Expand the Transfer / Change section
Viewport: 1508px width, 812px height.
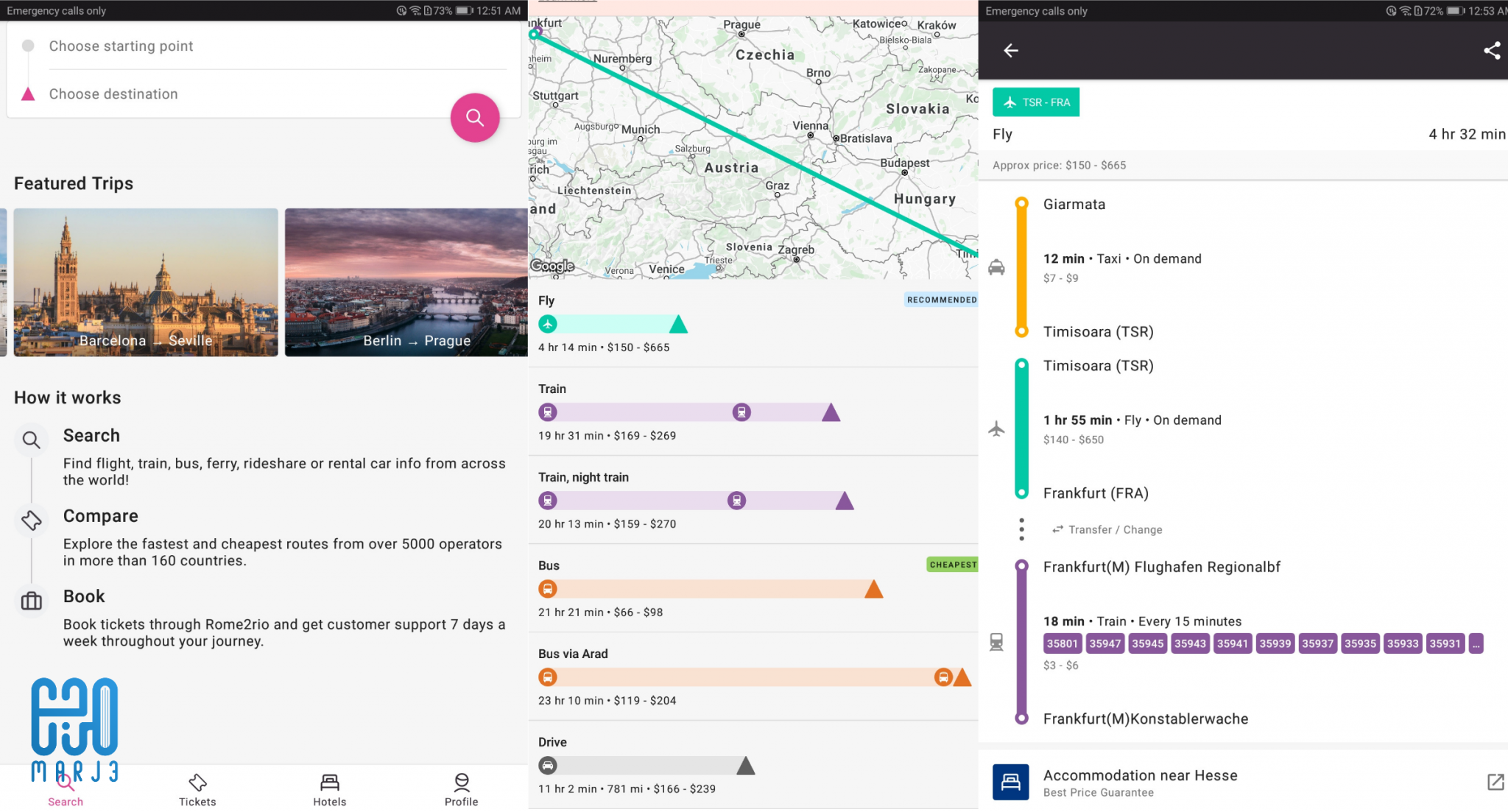1115,530
